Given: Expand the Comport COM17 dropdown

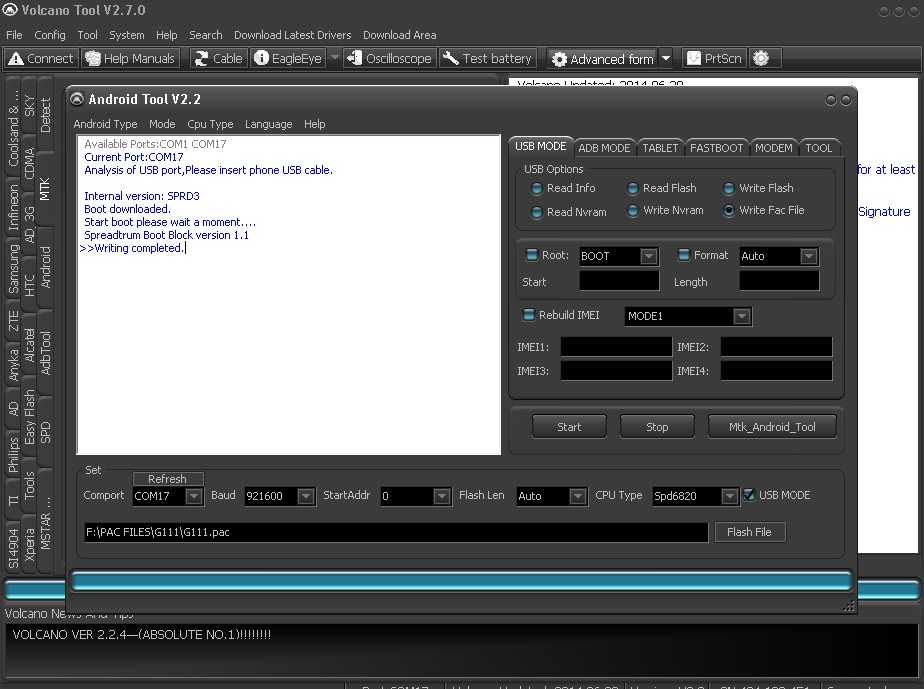Looking at the screenshot, I should tap(194, 496).
